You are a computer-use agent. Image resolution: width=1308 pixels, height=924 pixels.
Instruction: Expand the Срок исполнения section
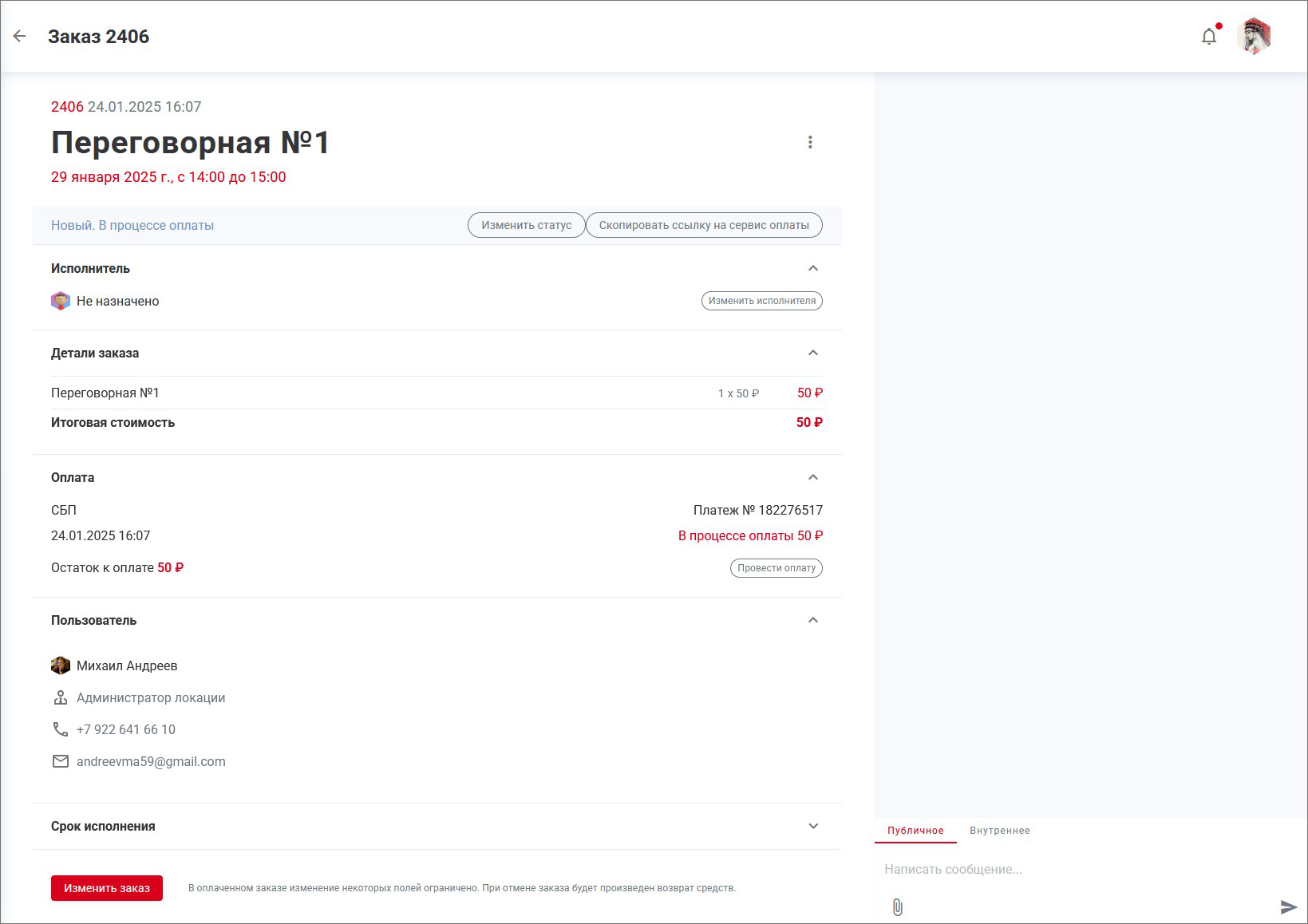click(x=813, y=826)
